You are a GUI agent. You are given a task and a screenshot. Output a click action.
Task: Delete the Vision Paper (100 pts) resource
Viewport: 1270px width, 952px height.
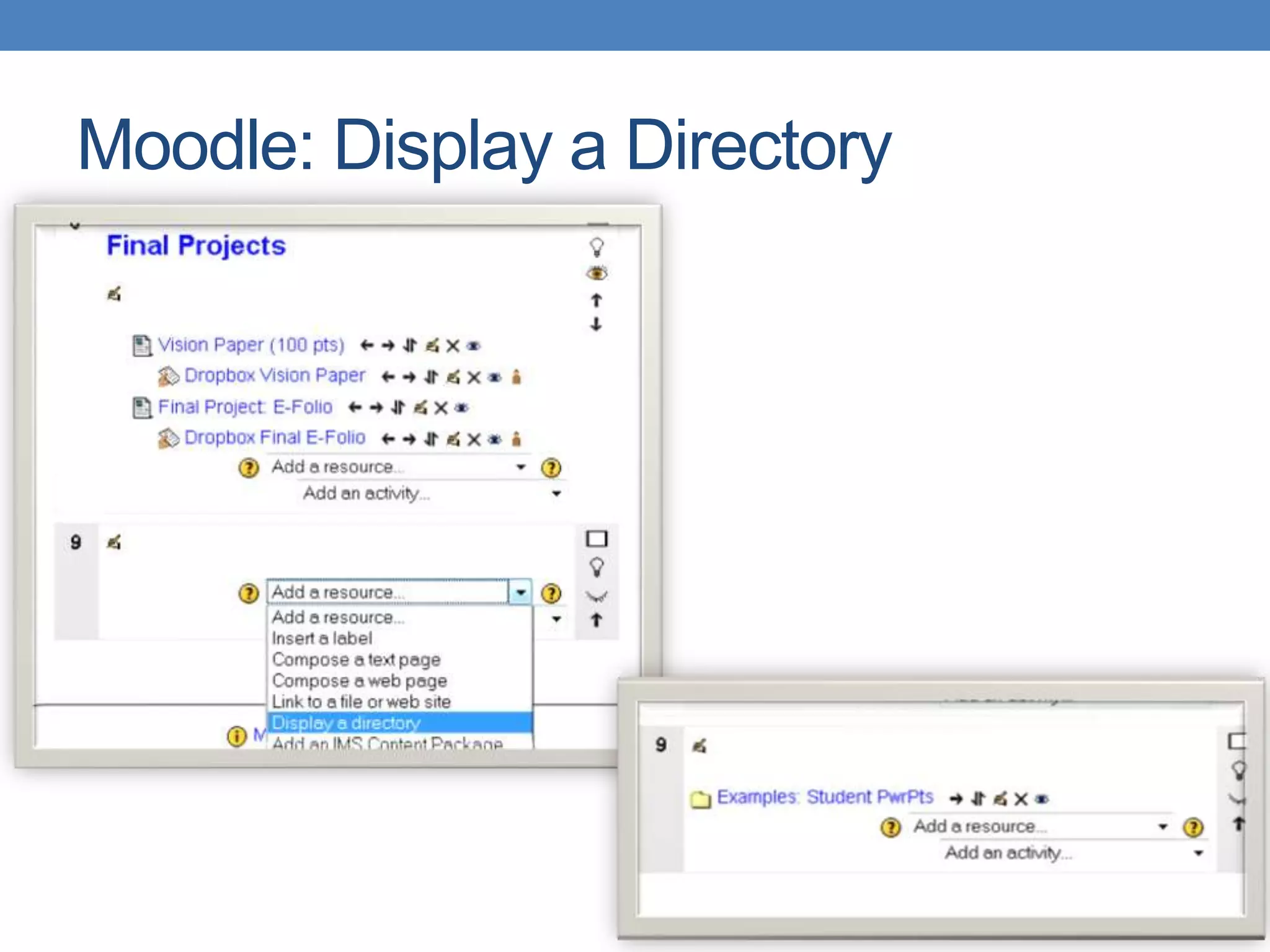click(x=453, y=346)
